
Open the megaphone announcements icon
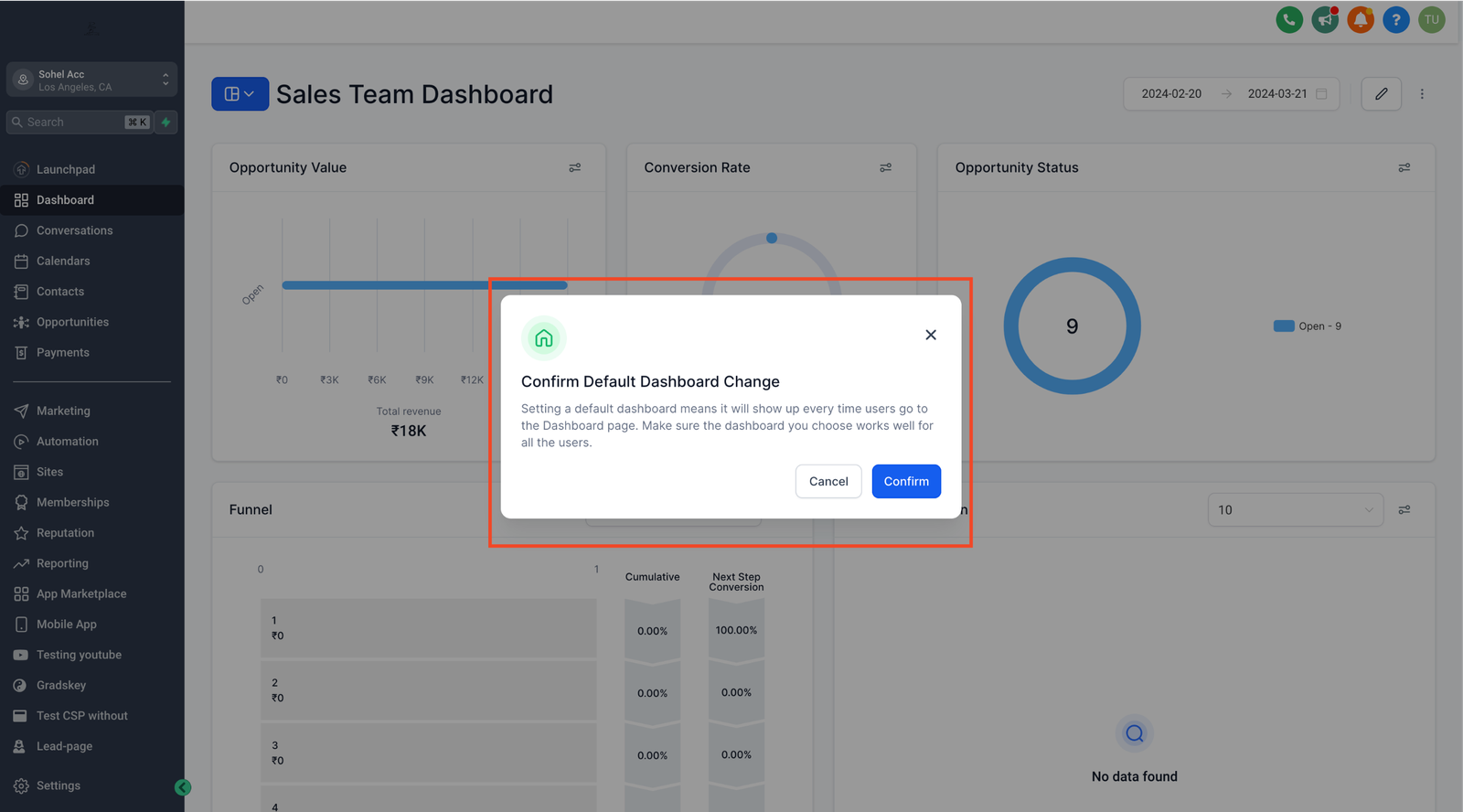pos(1325,19)
